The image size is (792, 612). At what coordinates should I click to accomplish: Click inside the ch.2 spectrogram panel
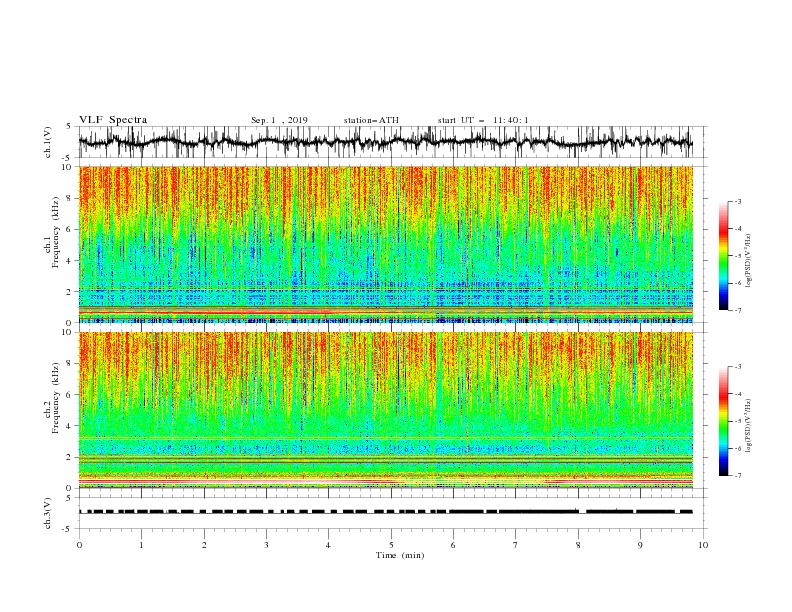[x=385, y=410]
